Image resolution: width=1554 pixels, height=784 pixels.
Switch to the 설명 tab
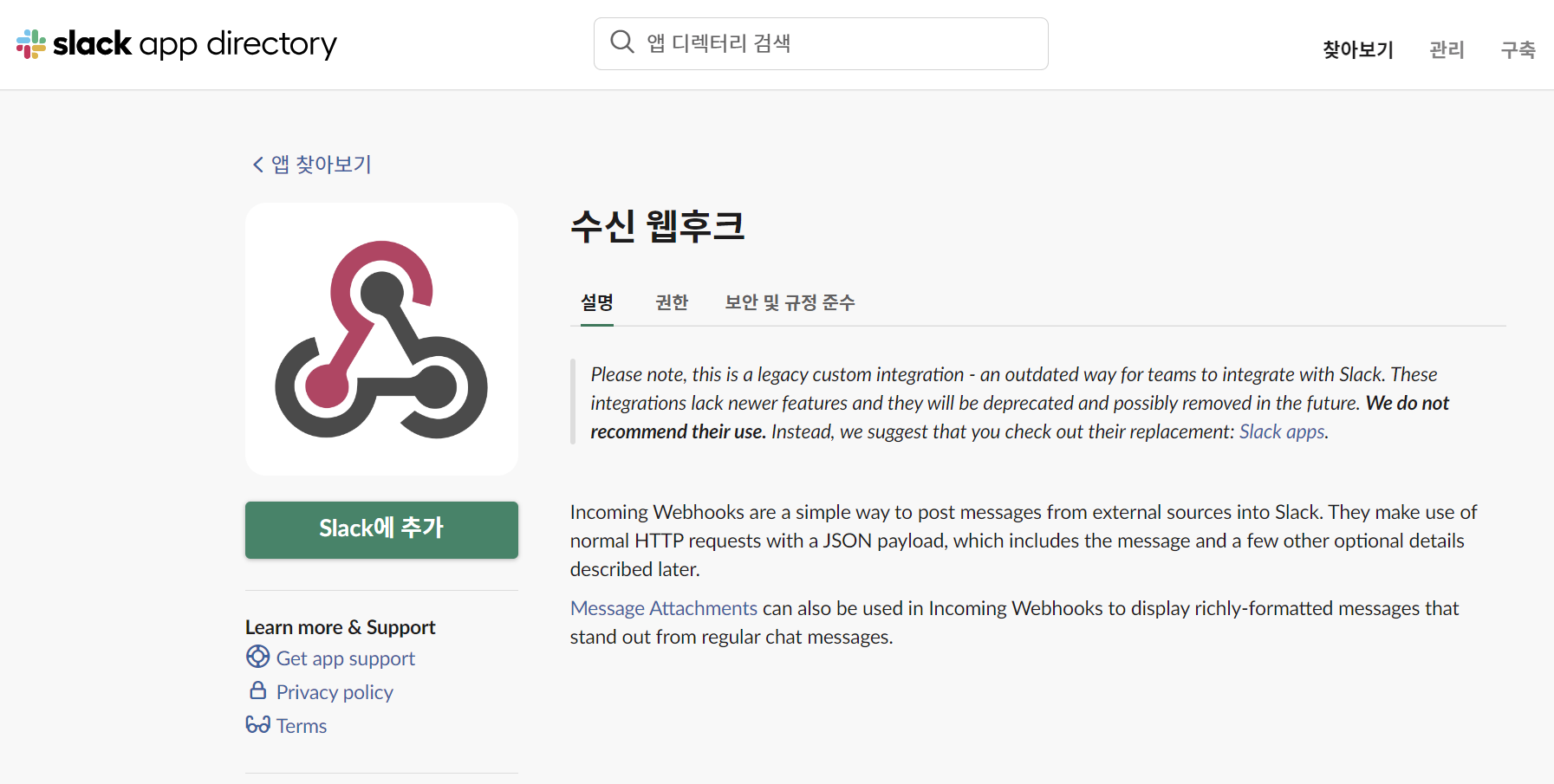click(x=597, y=302)
